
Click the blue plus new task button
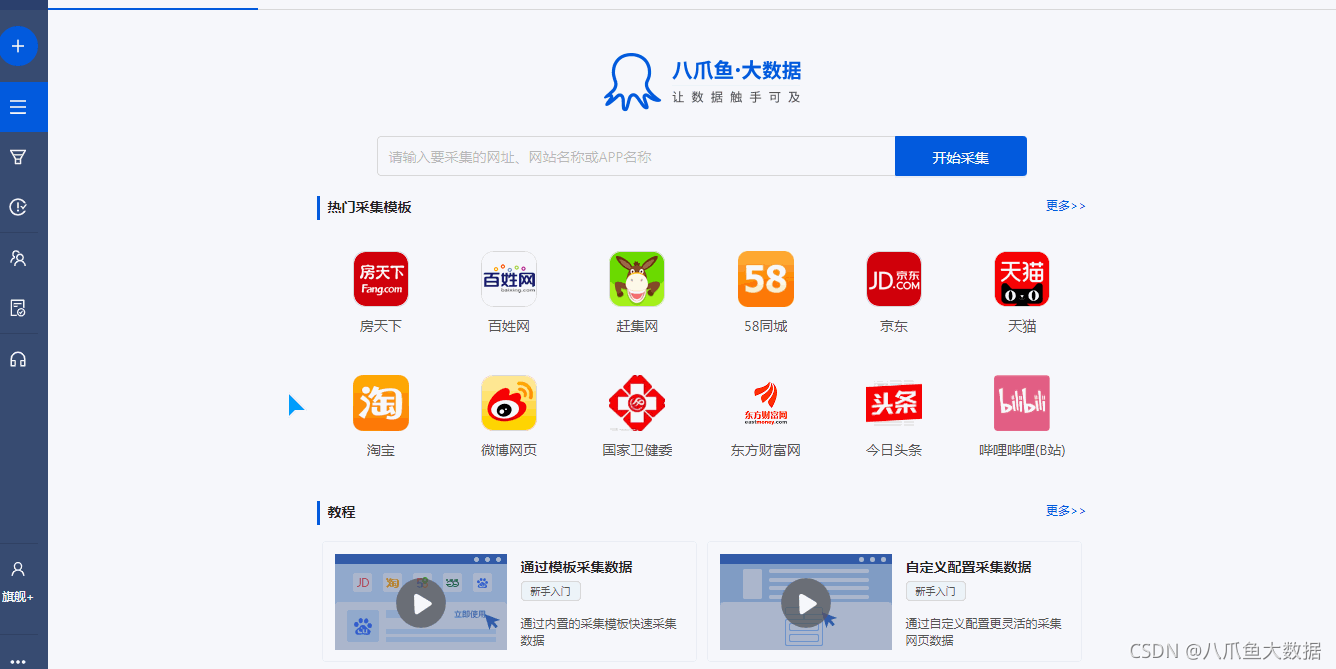click(18, 46)
